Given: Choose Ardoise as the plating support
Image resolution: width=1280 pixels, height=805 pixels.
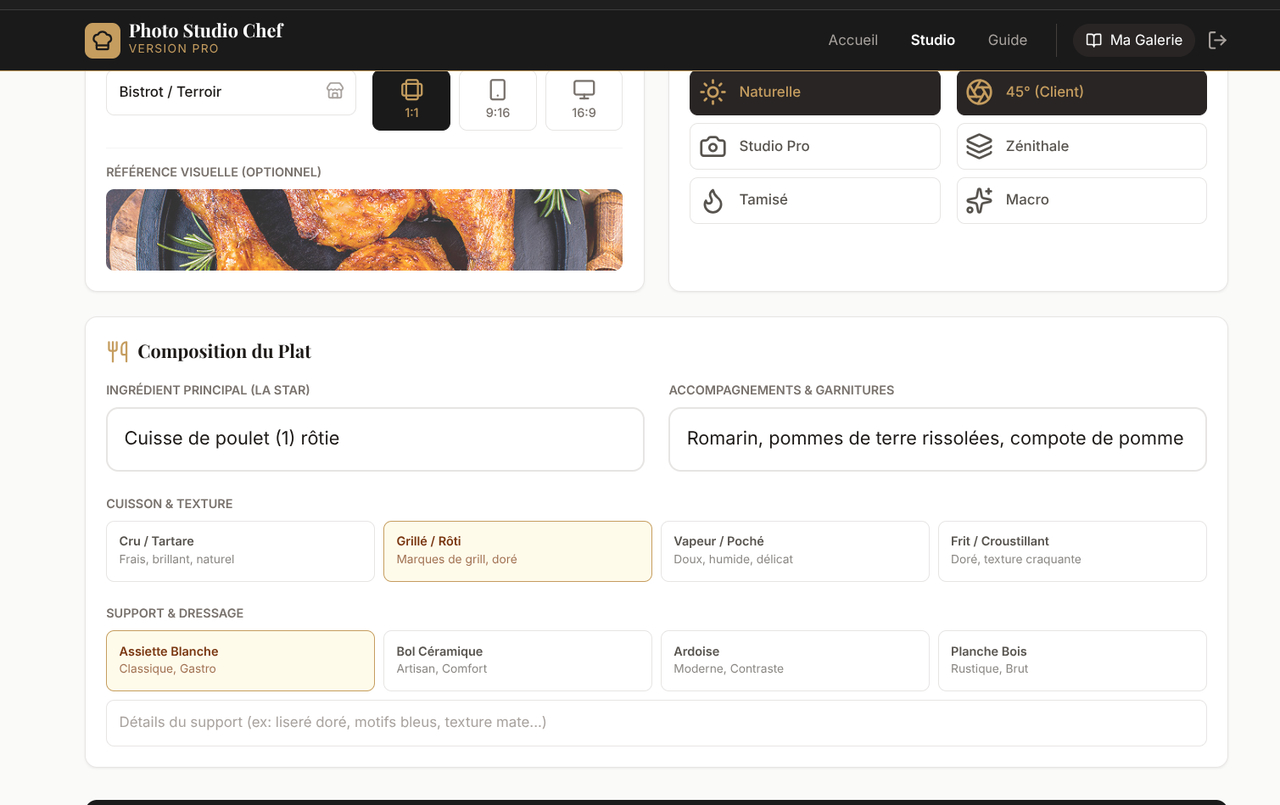Looking at the screenshot, I should [794, 660].
